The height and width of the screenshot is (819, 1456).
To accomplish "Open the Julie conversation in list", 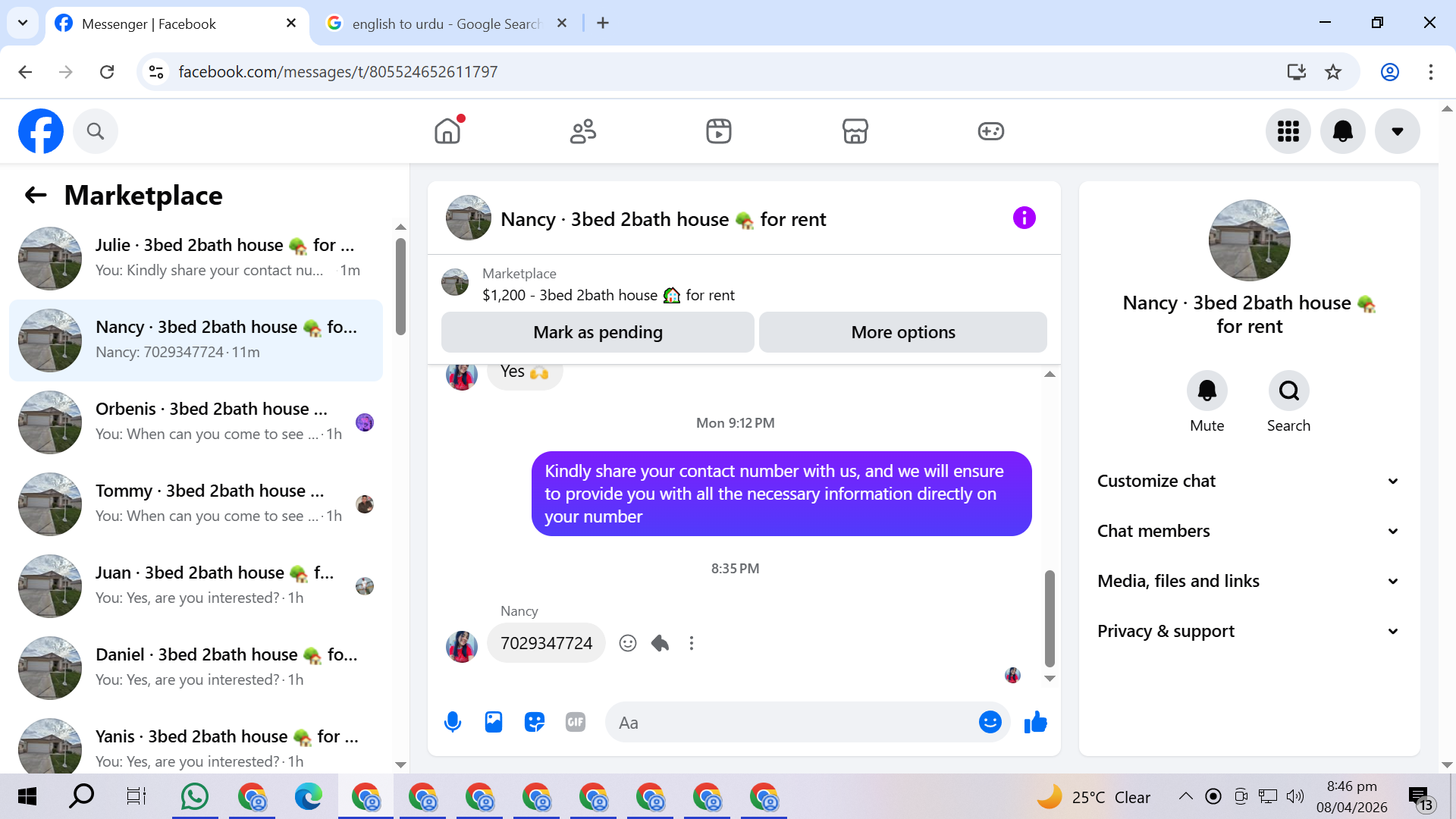I will point(196,258).
